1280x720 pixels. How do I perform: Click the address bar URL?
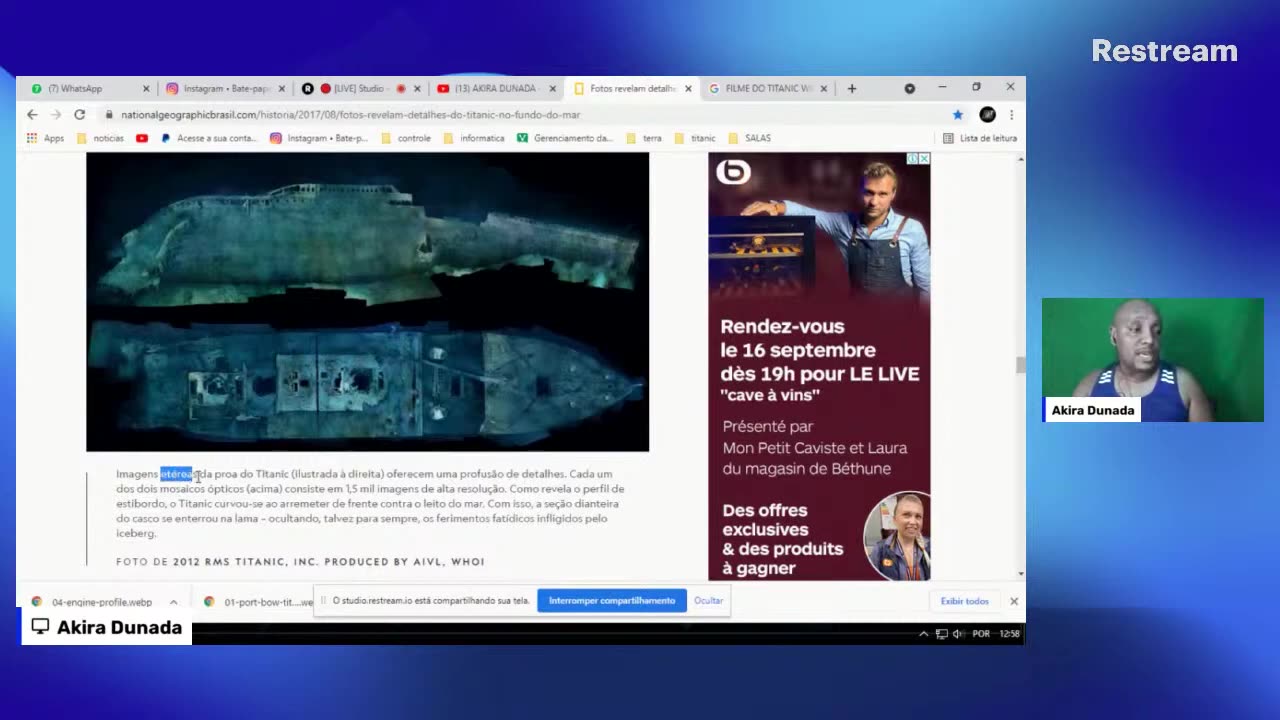click(350, 115)
